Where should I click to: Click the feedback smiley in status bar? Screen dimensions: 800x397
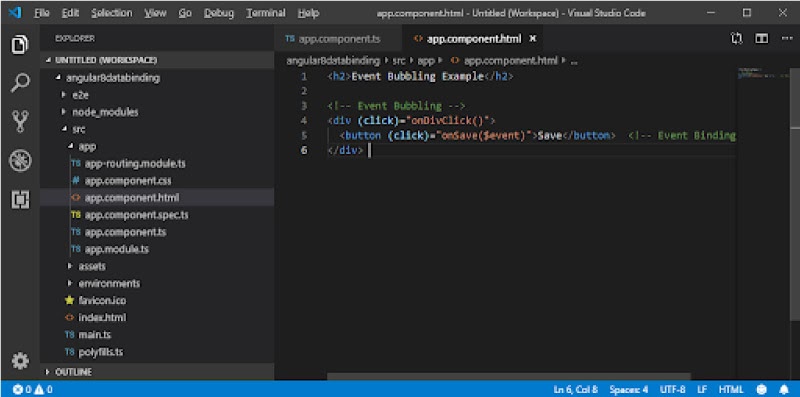[x=762, y=389]
